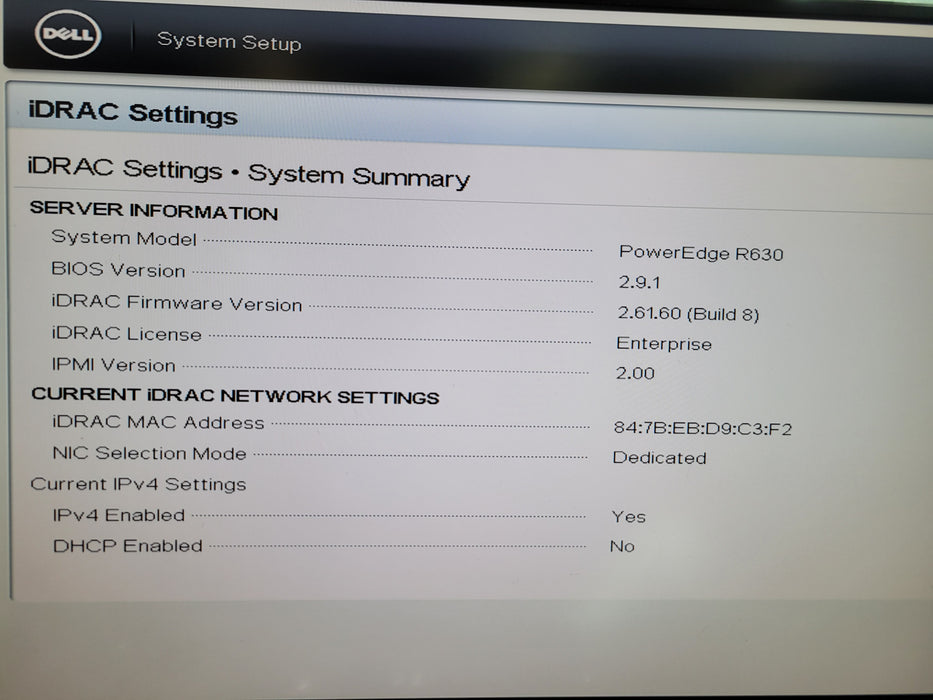Screen dimensions: 933x700
Task: Click the MAC address 84:7B:EB:D9:C3:F2
Action: [x=703, y=429]
